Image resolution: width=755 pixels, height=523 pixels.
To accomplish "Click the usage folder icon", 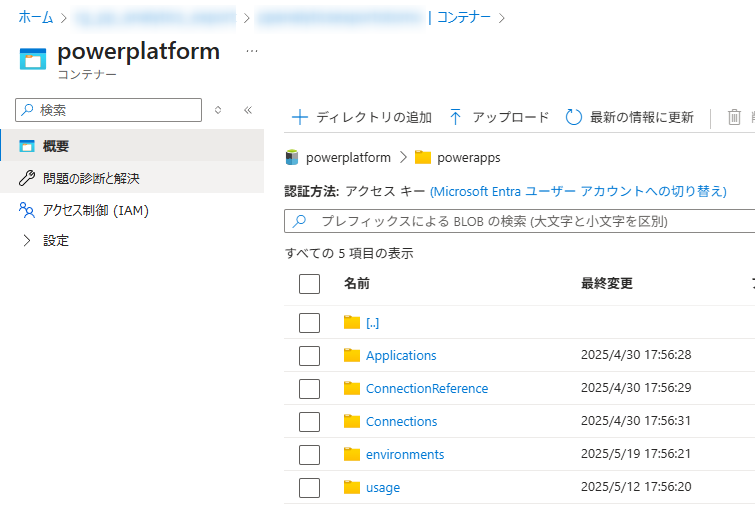I will pos(352,487).
